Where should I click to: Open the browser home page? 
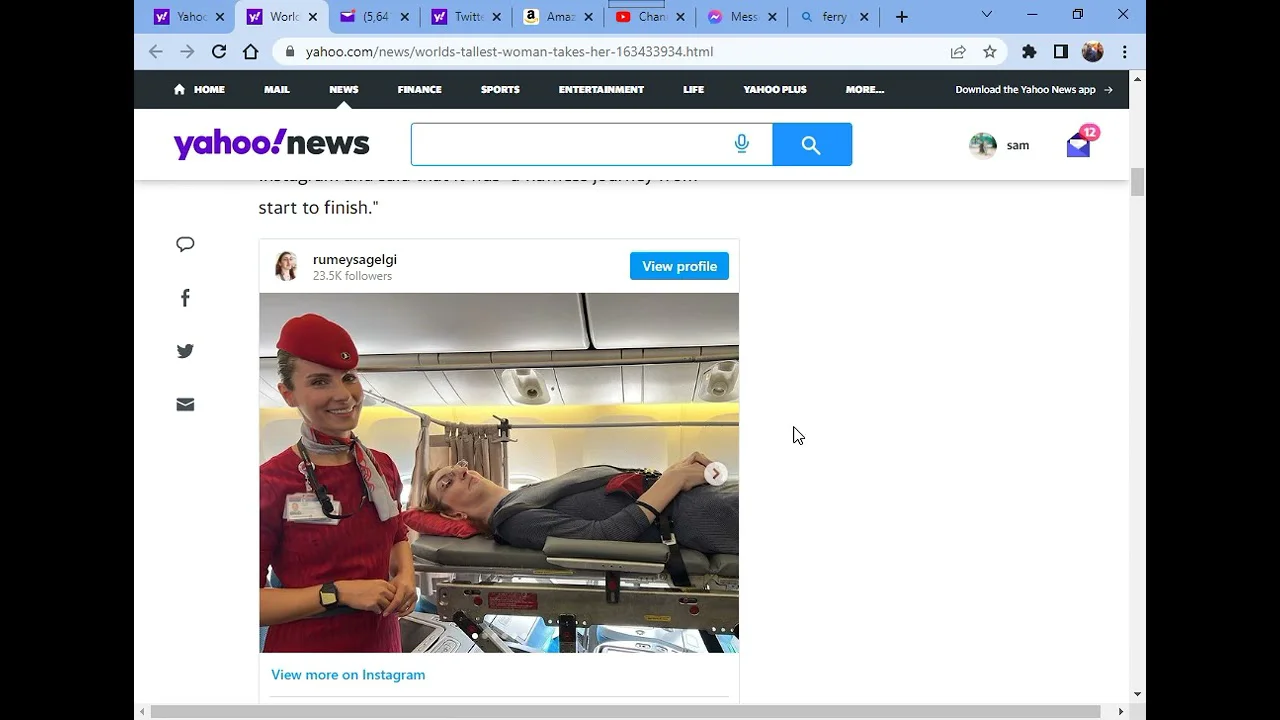pos(251,52)
